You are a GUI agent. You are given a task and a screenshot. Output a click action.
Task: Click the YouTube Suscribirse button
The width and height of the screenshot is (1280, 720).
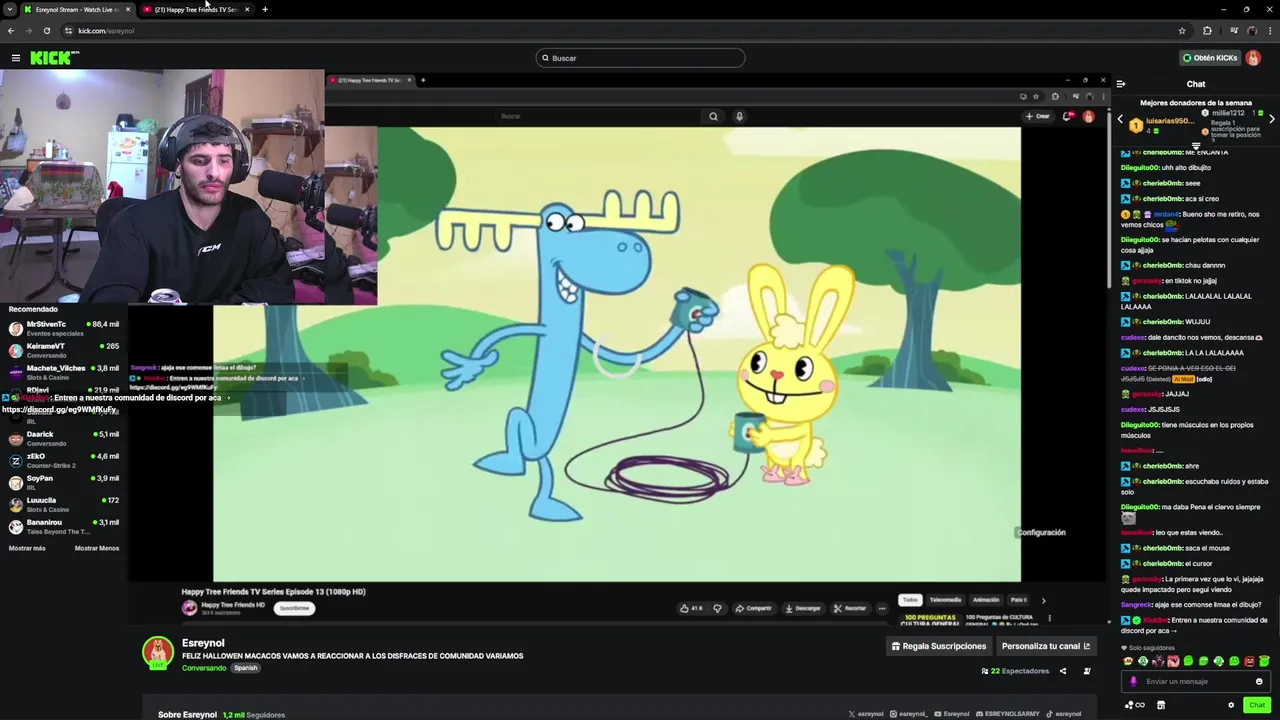coord(294,608)
